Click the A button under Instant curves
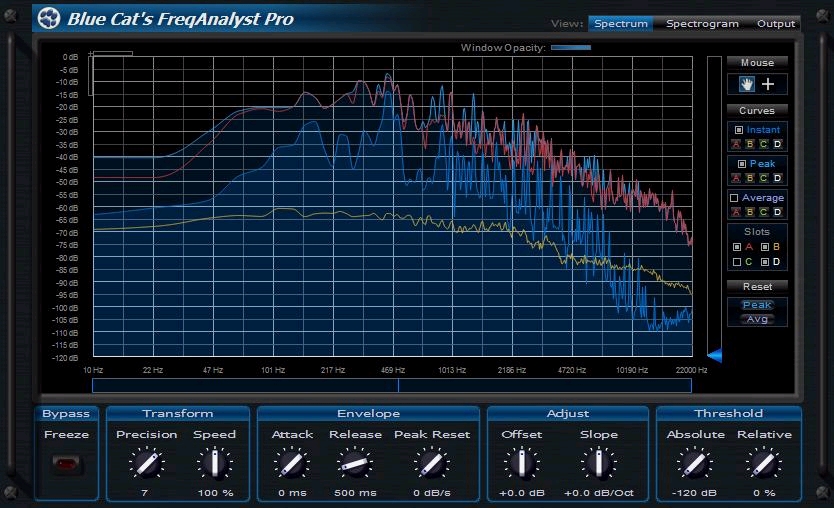The image size is (834, 508). [x=736, y=144]
